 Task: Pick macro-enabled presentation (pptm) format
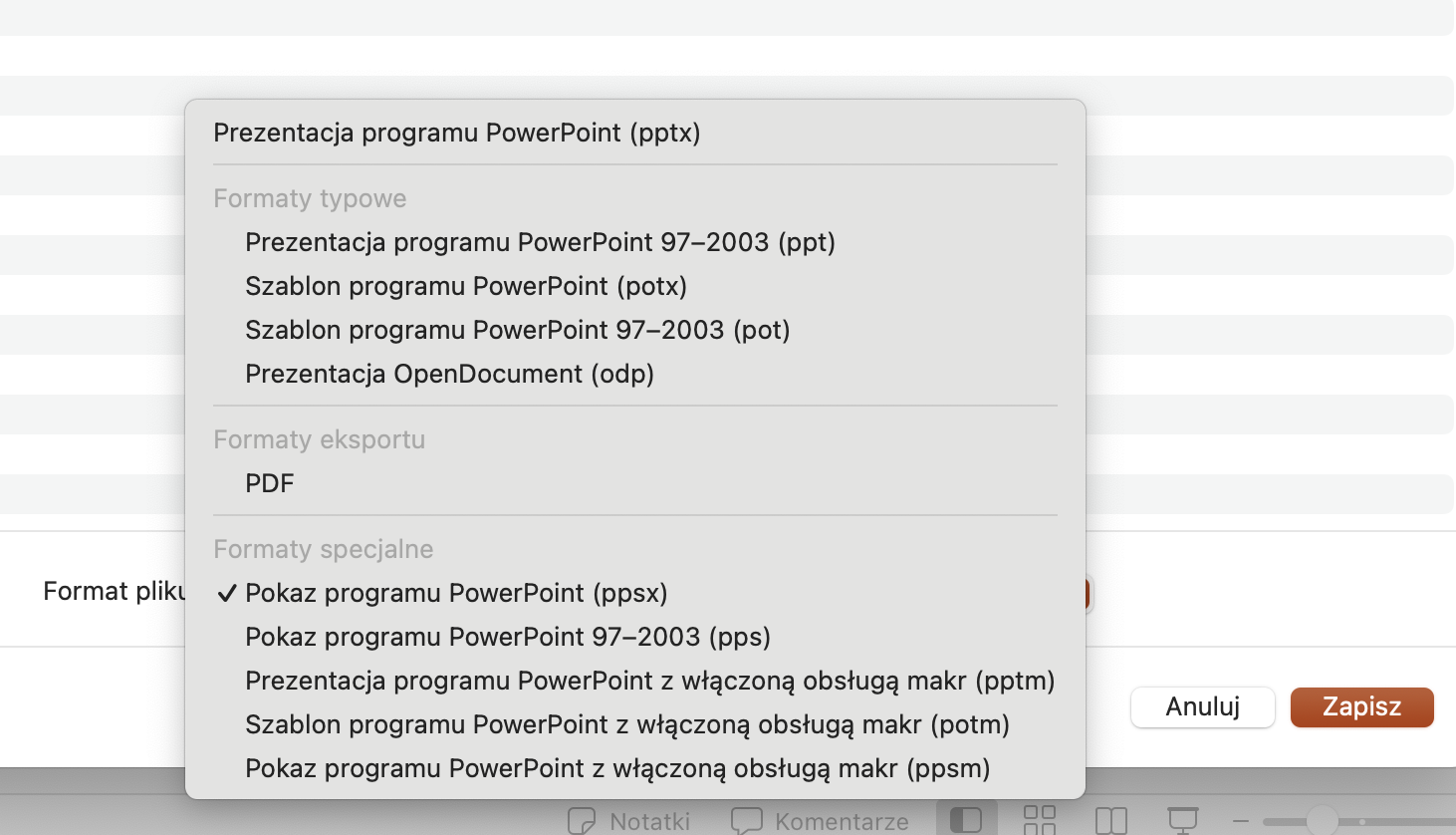click(x=649, y=681)
